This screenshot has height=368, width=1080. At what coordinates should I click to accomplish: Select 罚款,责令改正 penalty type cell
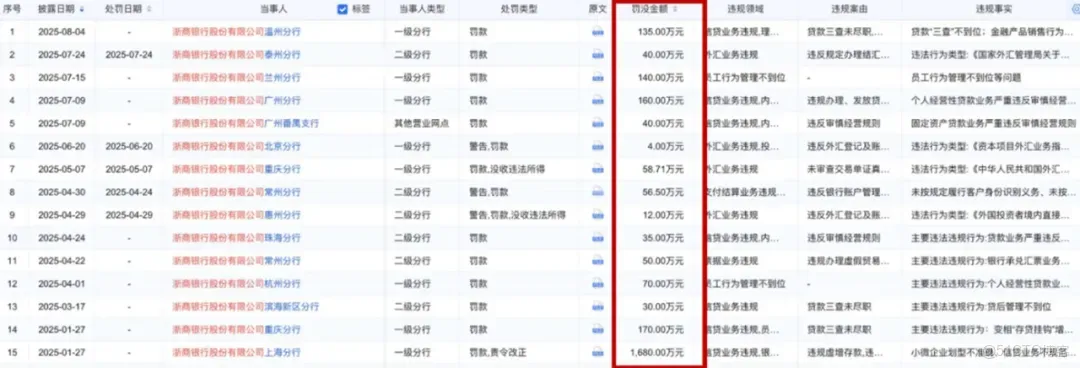(497, 352)
